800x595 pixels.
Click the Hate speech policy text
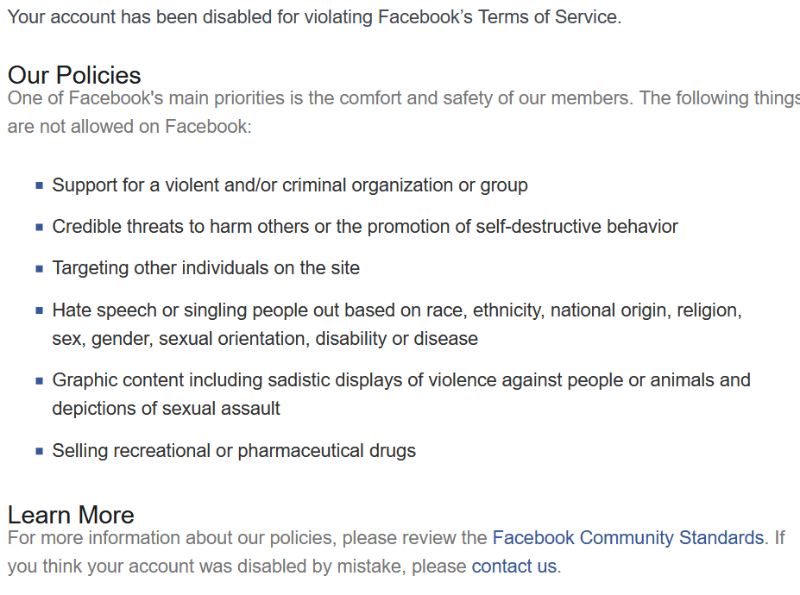click(397, 310)
